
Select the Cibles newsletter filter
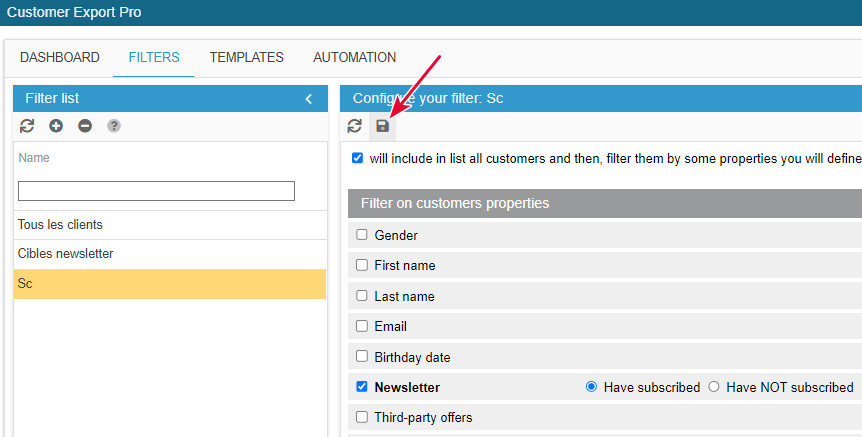[66, 254]
